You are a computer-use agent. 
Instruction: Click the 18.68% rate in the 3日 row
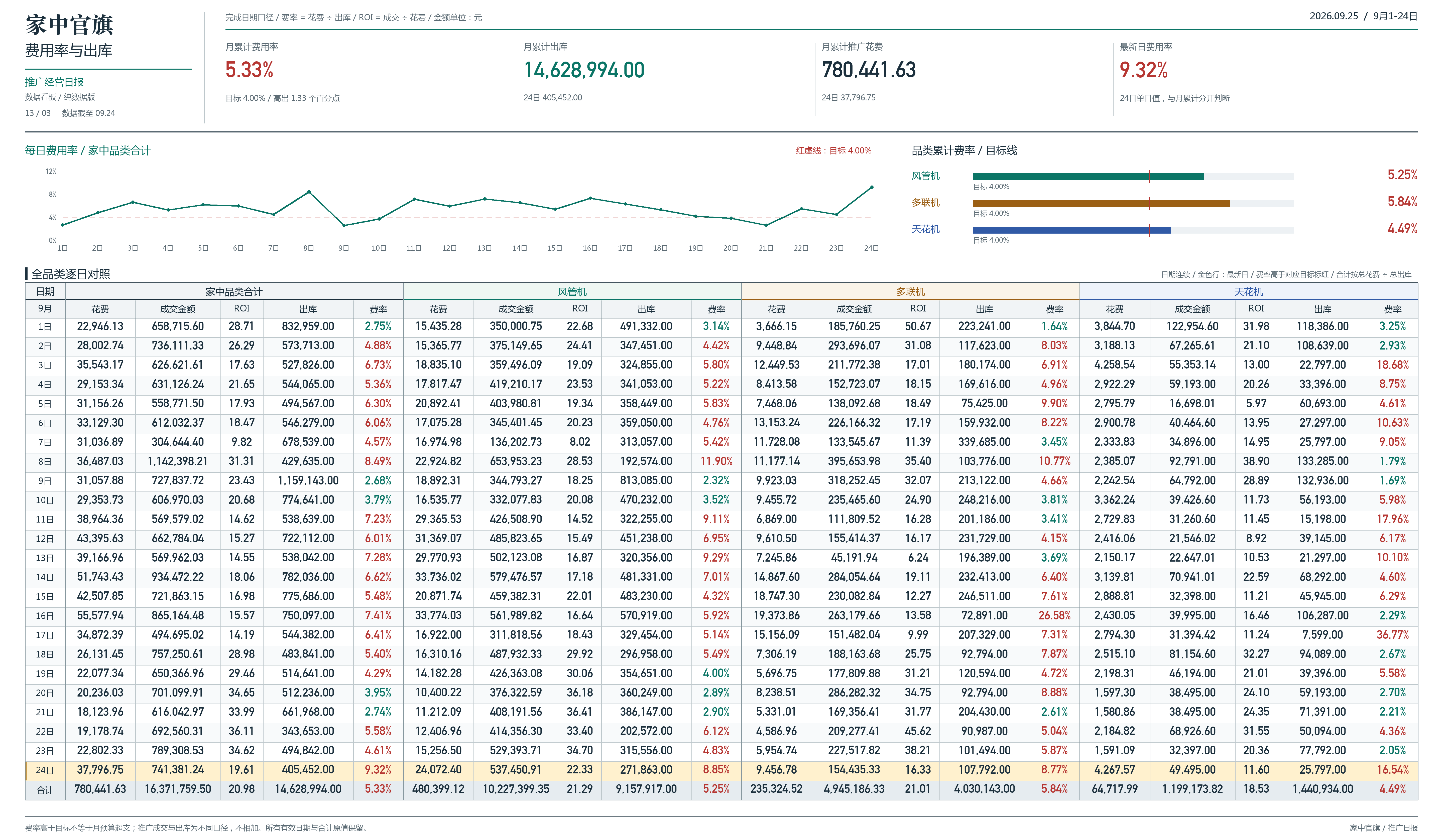click(x=1393, y=365)
